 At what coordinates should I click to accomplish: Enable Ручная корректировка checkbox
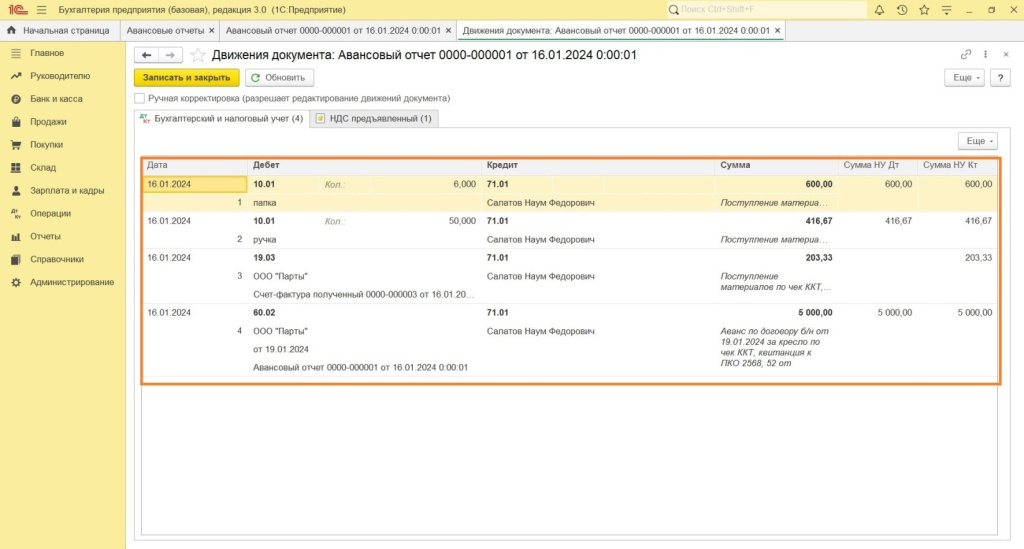tap(140, 99)
